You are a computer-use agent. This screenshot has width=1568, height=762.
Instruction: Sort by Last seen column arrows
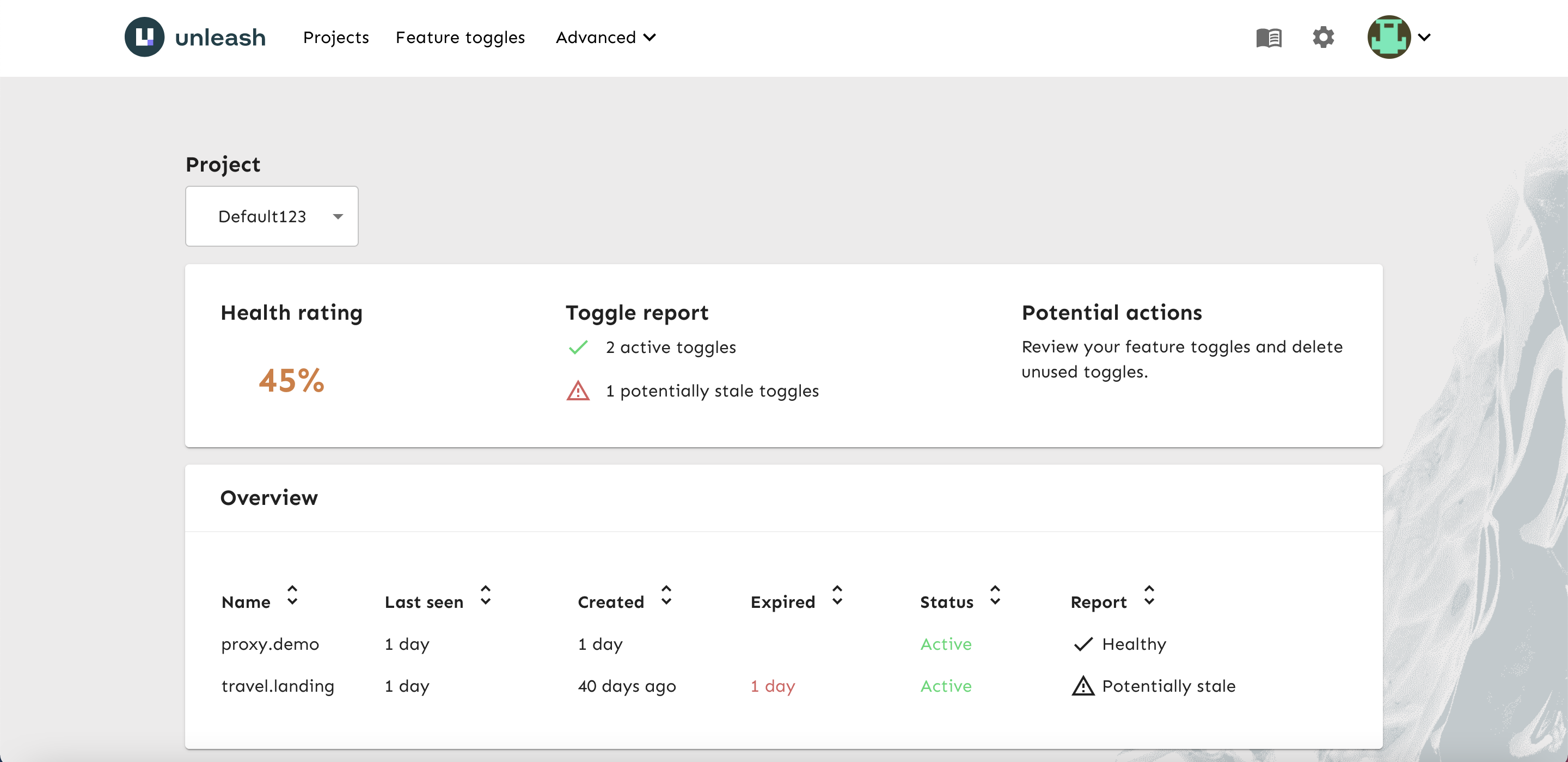click(485, 595)
